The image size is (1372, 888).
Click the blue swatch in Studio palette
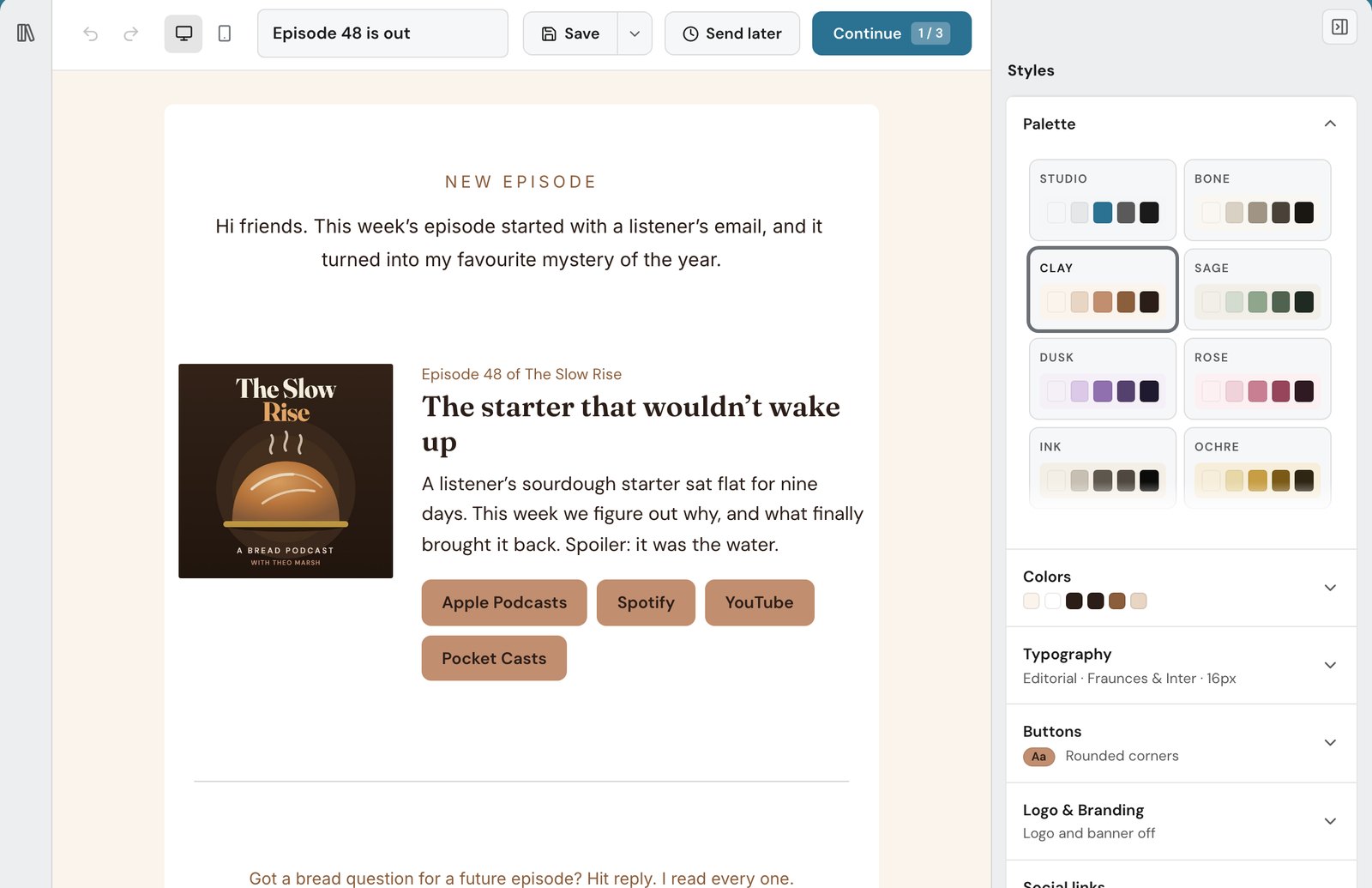click(x=1103, y=212)
